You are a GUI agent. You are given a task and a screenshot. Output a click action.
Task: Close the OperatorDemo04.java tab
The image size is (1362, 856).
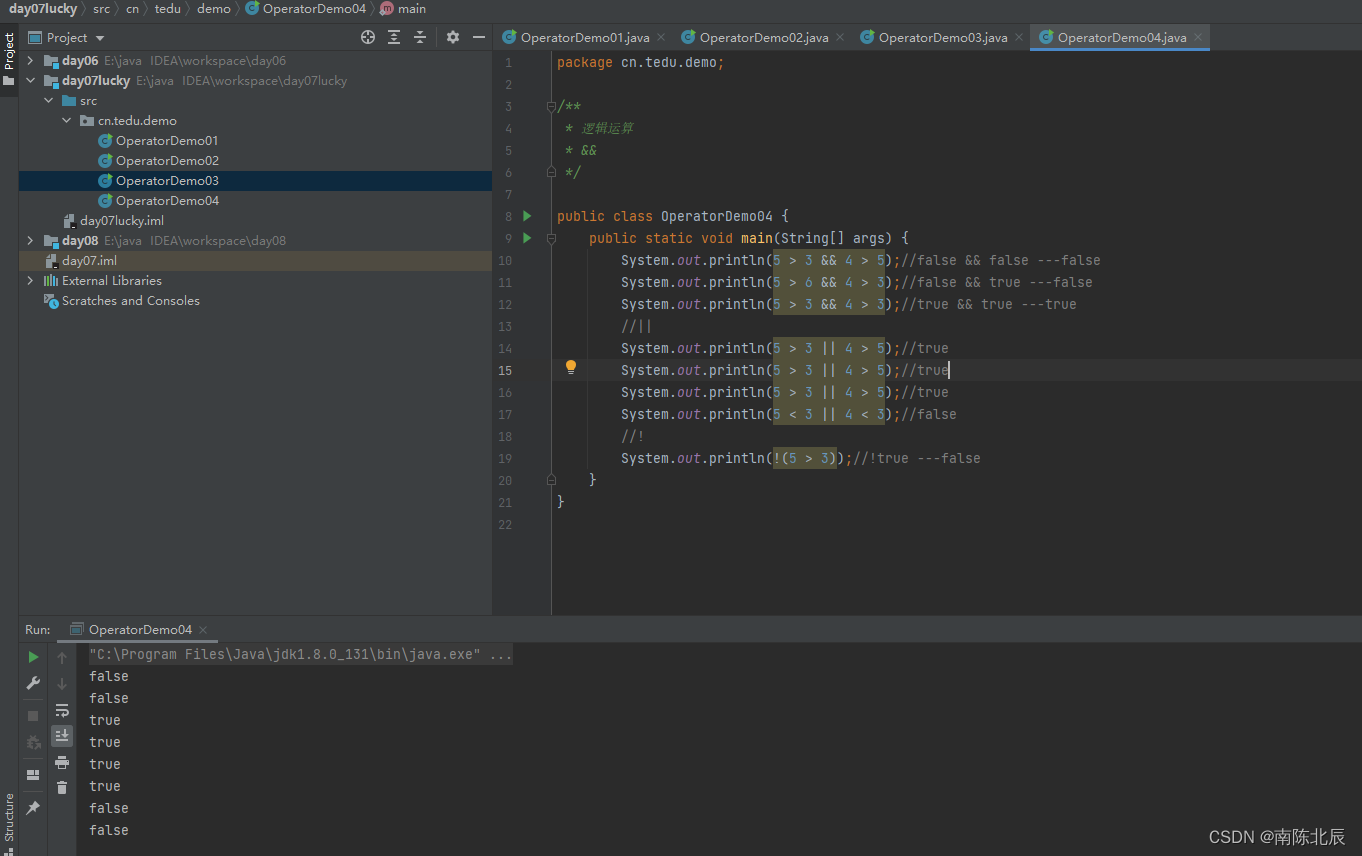[x=1198, y=38]
